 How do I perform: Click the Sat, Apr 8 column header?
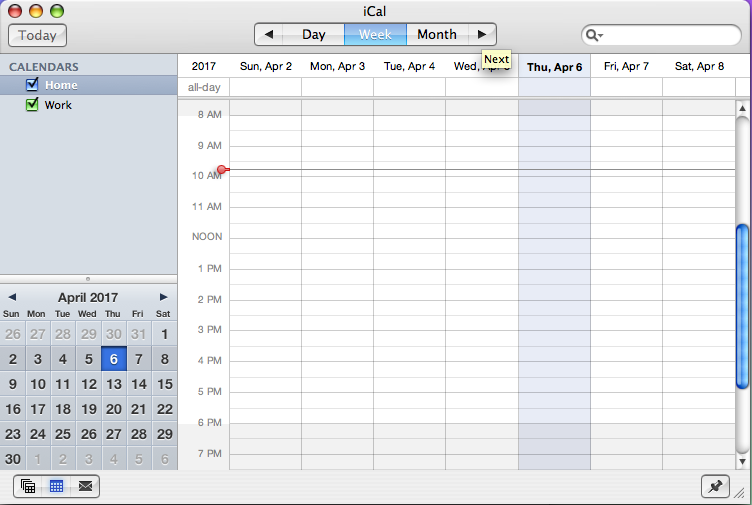(699, 66)
